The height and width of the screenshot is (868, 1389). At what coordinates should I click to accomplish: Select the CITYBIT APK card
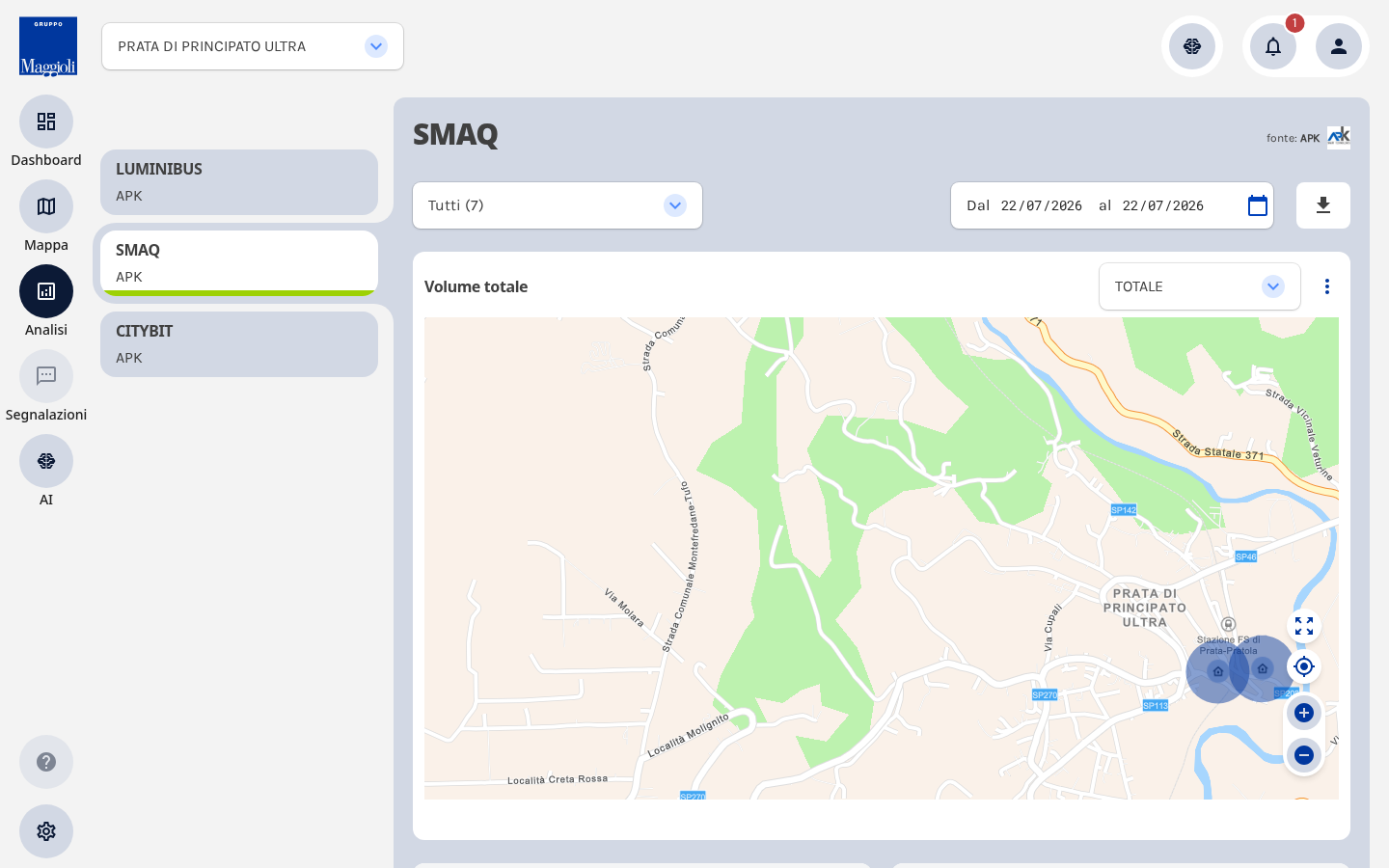(239, 344)
